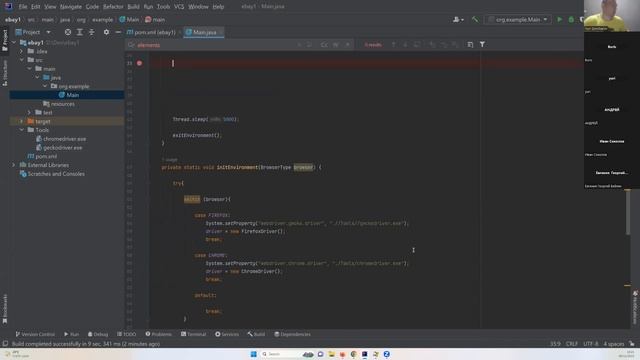This screenshot has height=360, width=640.
Task: Click the expand all icon in Project panel
Action: point(80,32)
